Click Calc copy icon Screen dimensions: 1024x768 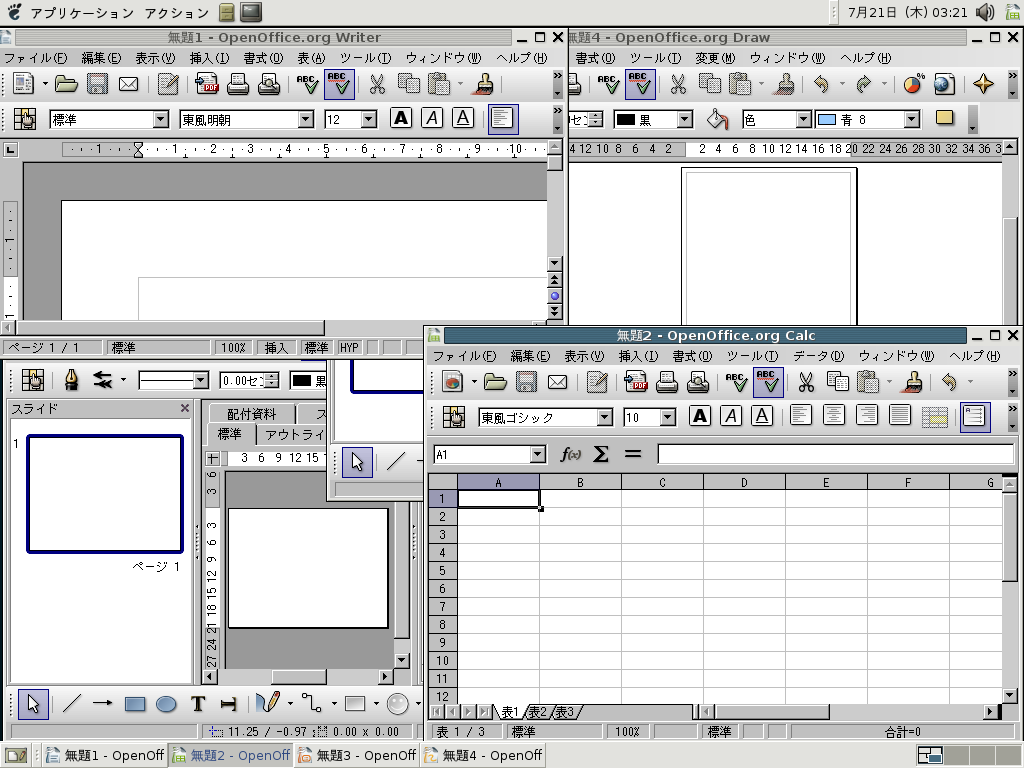click(837, 382)
